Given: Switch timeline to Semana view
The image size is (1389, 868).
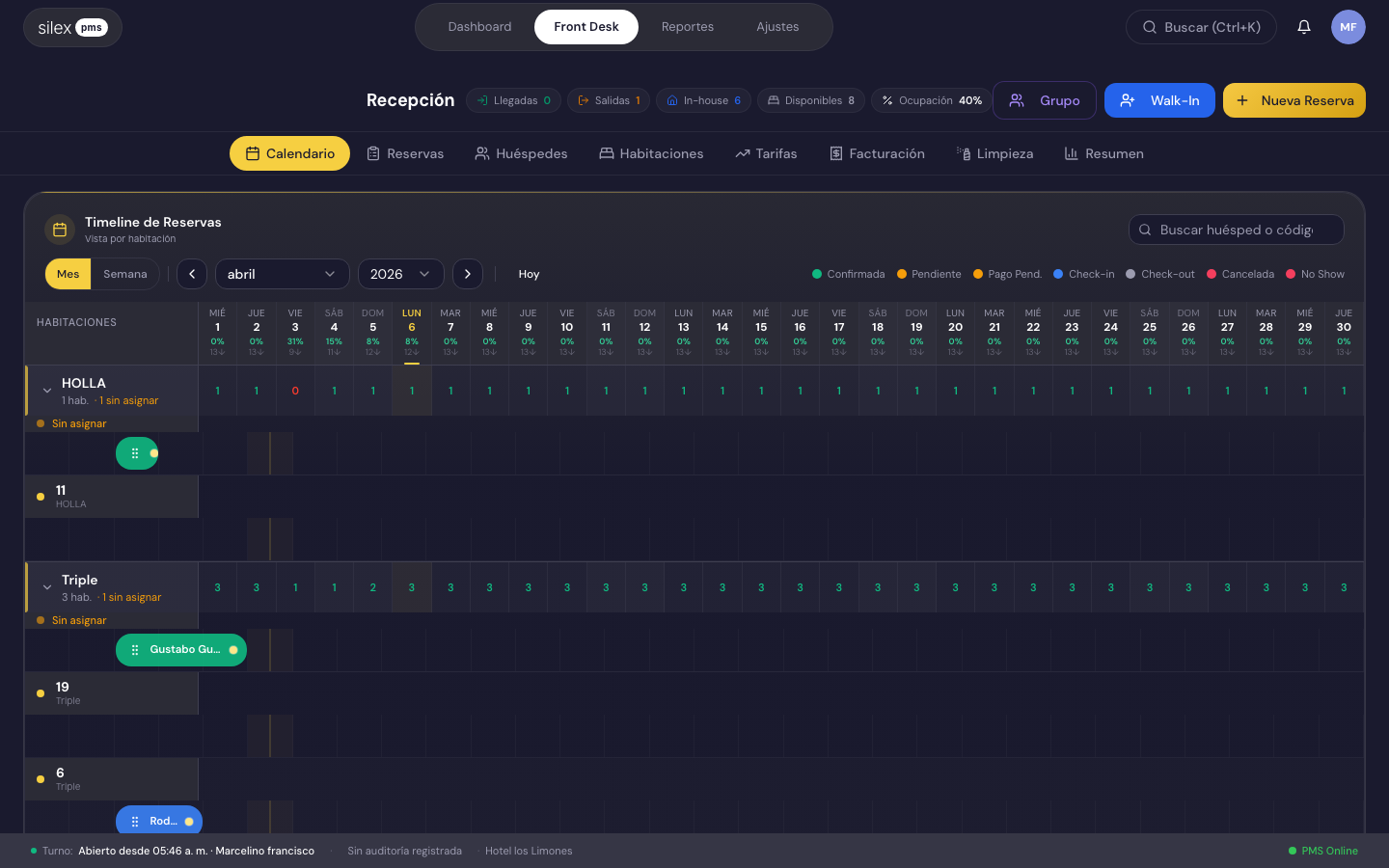Looking at the screenshot, I should click(125, 274).
